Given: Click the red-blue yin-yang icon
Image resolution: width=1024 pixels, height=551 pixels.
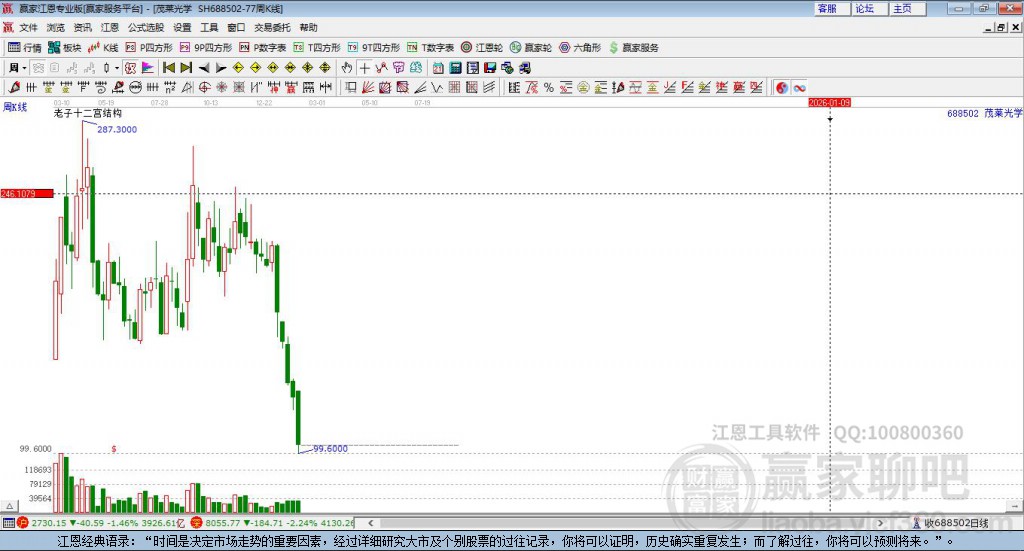Looking at the screenshot, I should [782, 88].
